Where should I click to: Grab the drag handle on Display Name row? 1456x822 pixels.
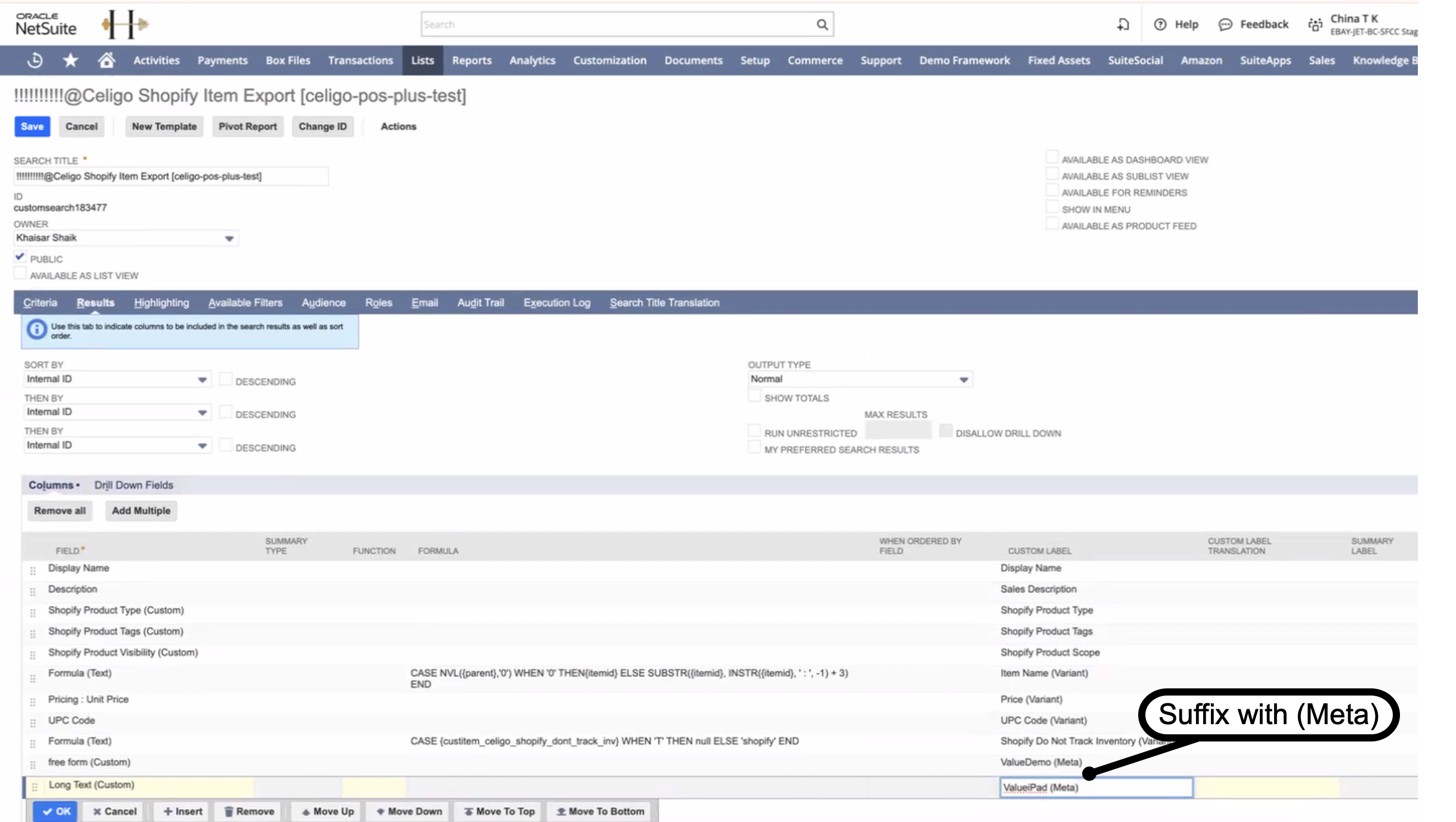[33, 571]
